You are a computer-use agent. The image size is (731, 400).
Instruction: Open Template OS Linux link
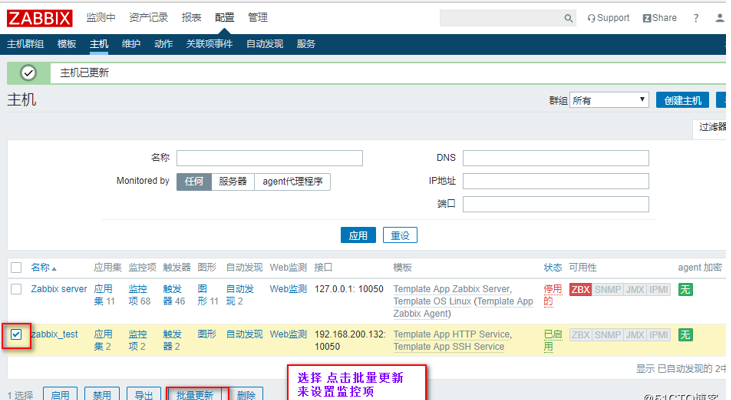pos(432,301)
